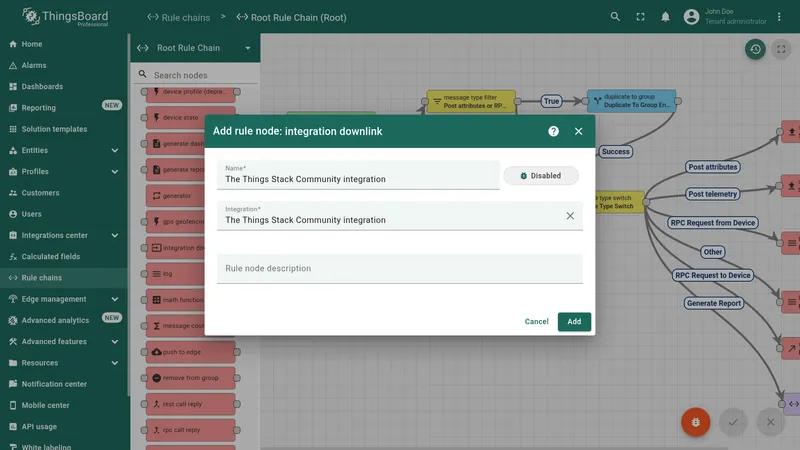Open the Root Rule Chain dropdown
Viewport: 800px width, 450px height.
point(195,48)
